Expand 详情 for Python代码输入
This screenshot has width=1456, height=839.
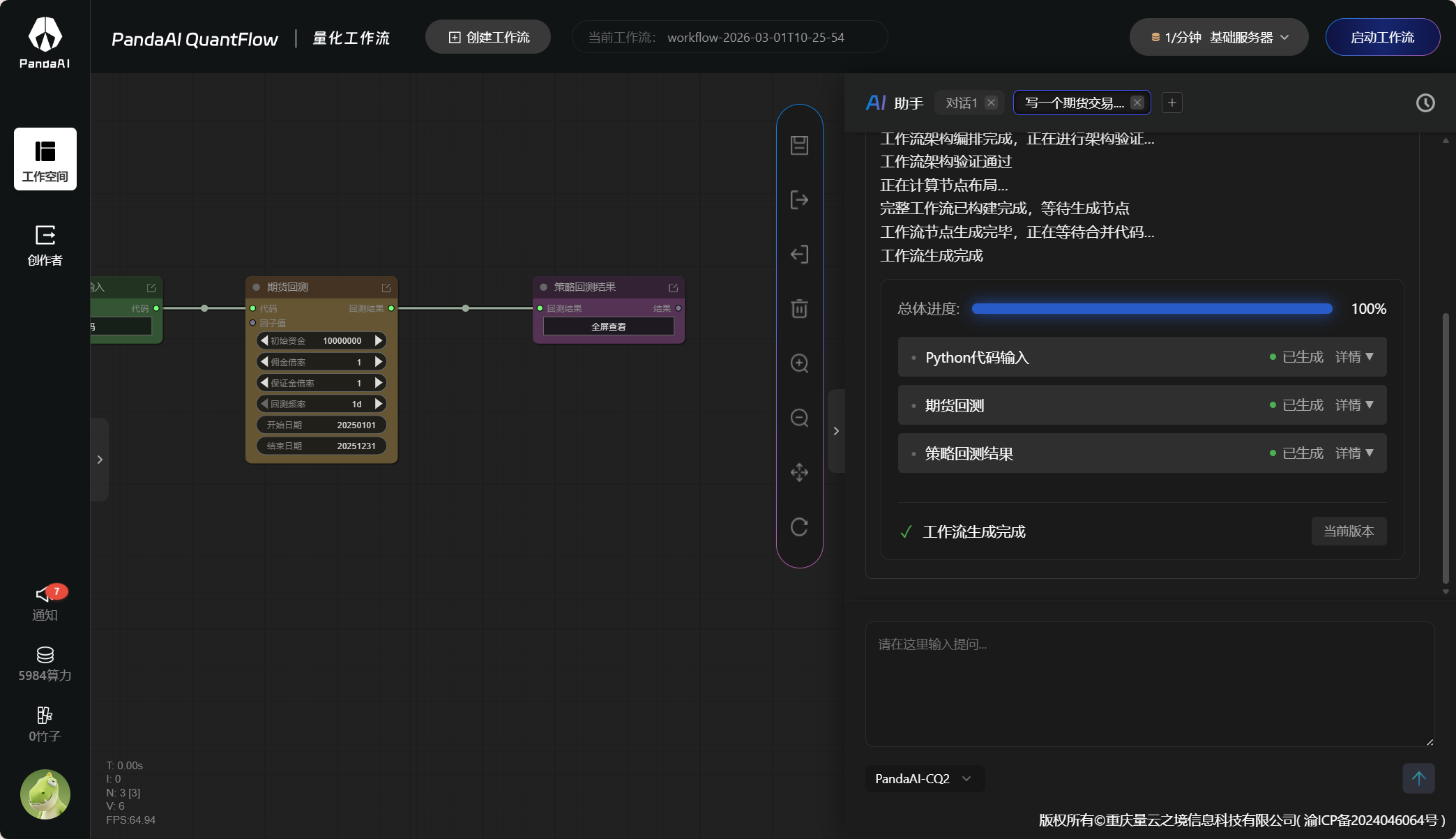1354,357
